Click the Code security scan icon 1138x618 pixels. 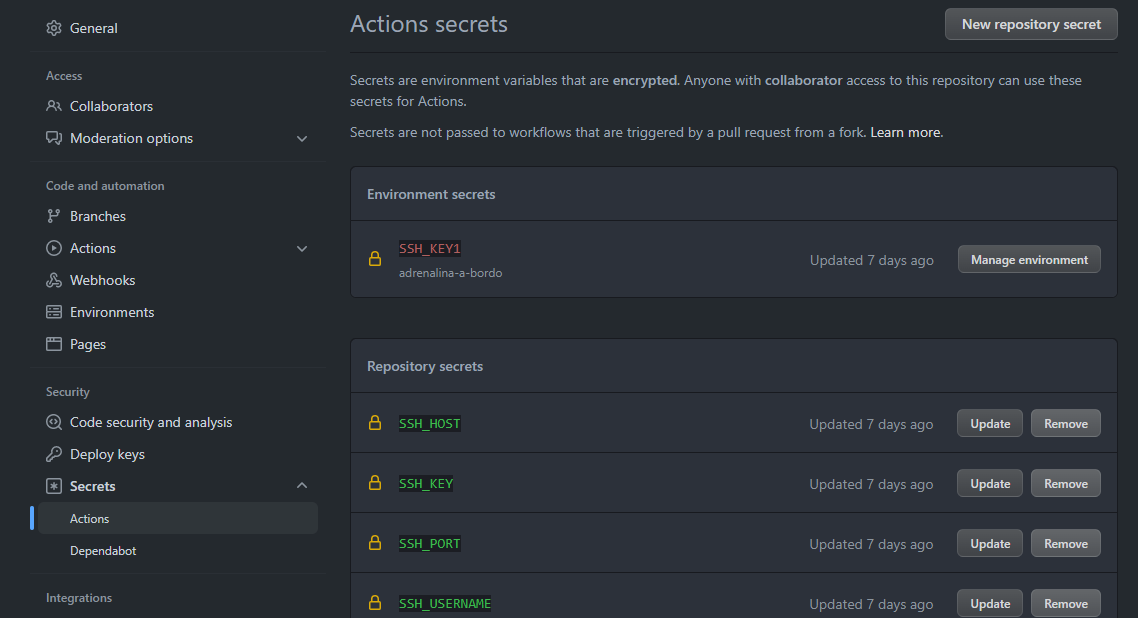pos(54,422)
